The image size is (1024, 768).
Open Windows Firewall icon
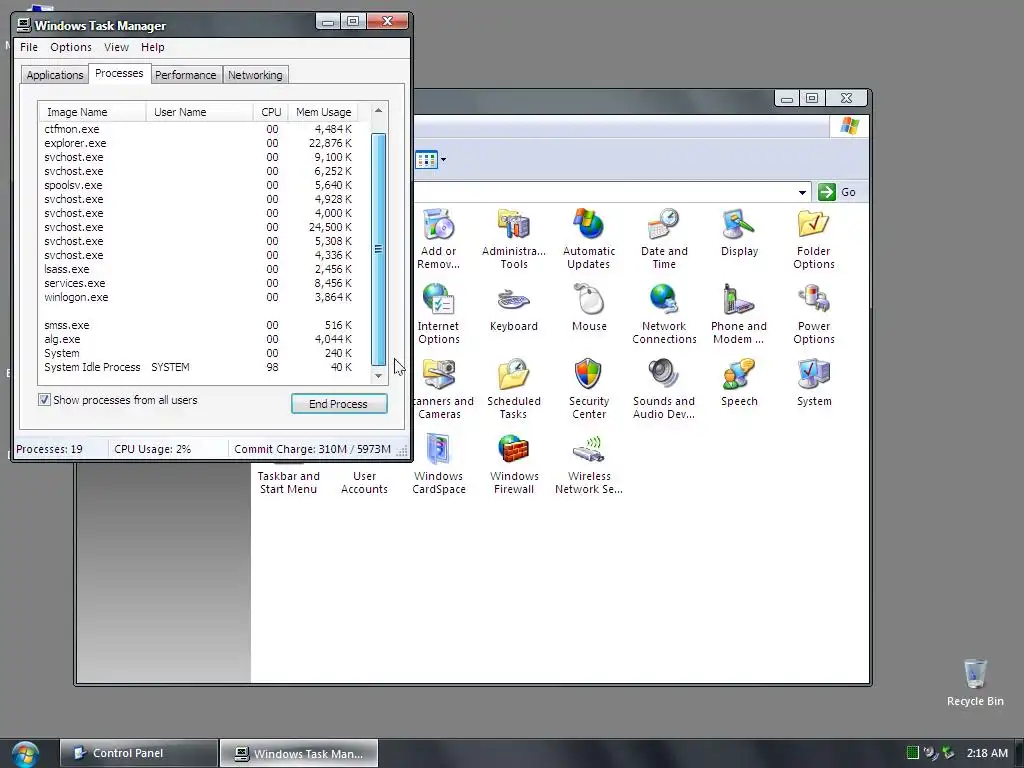coord(513,463)
